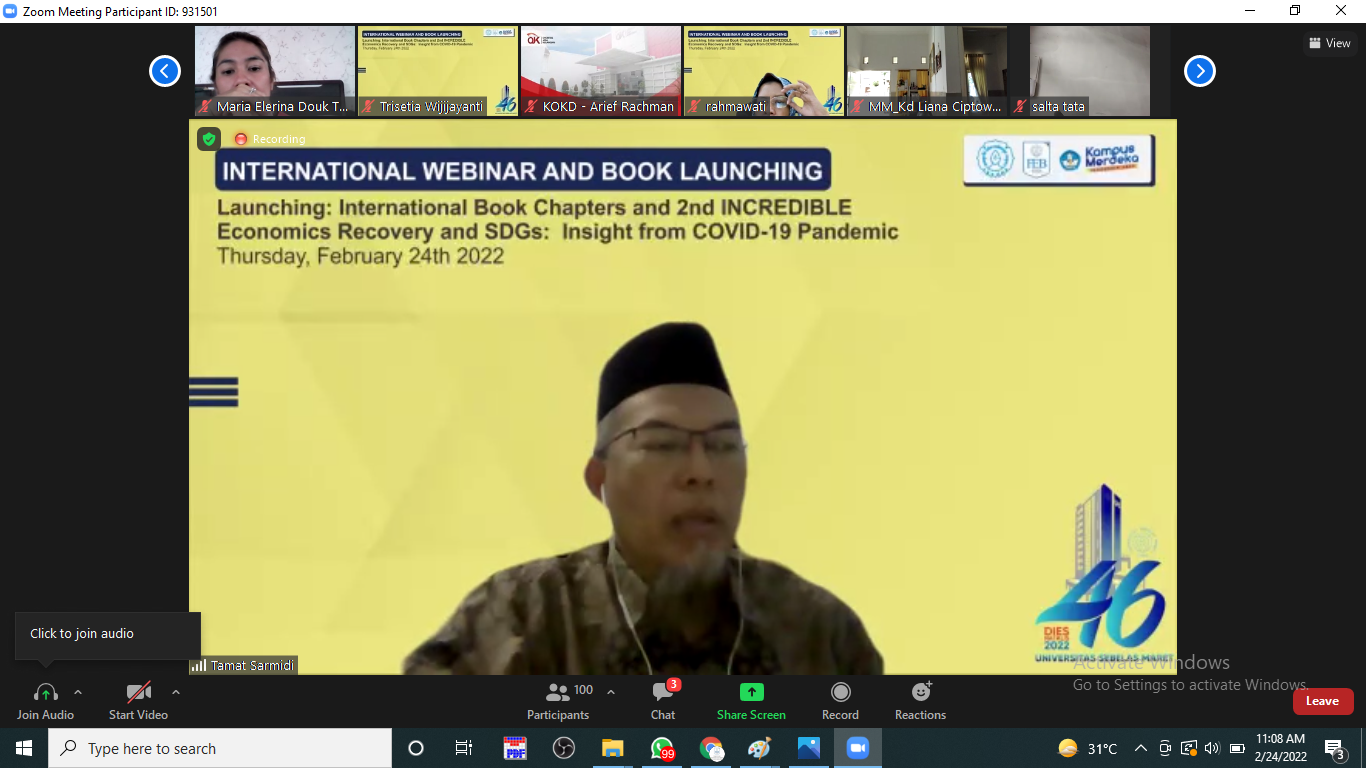Open the PDF application on taskbar
1366x768 pixels.
point(515,748)
